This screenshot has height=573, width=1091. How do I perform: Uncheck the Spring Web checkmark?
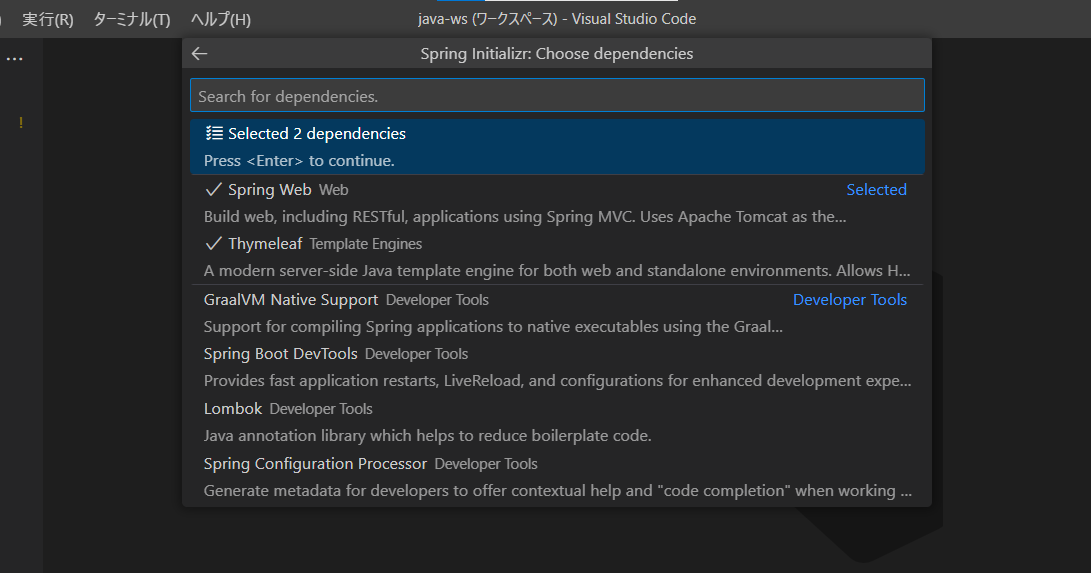213,189
